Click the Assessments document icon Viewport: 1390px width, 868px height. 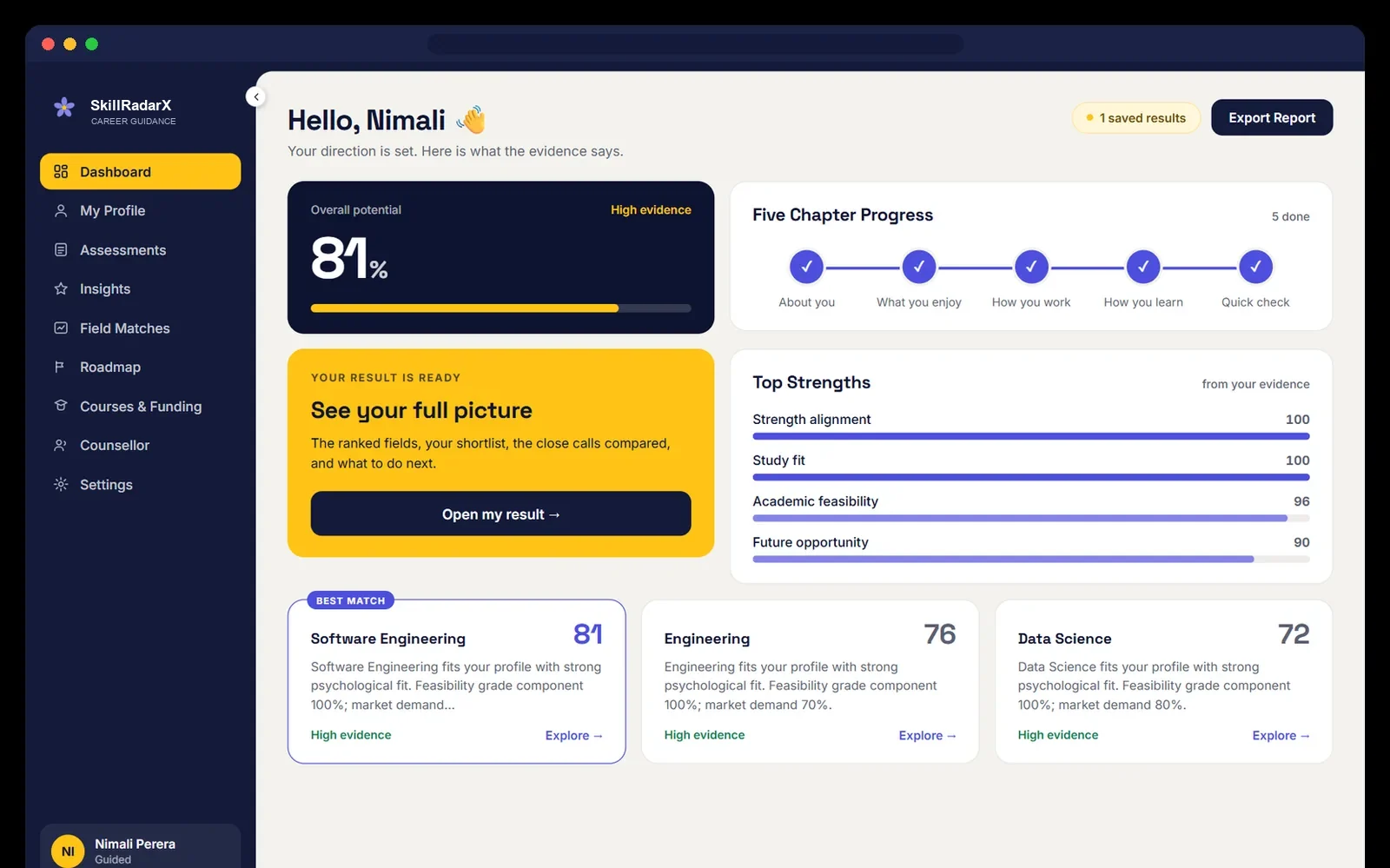(x=61, y=249)
